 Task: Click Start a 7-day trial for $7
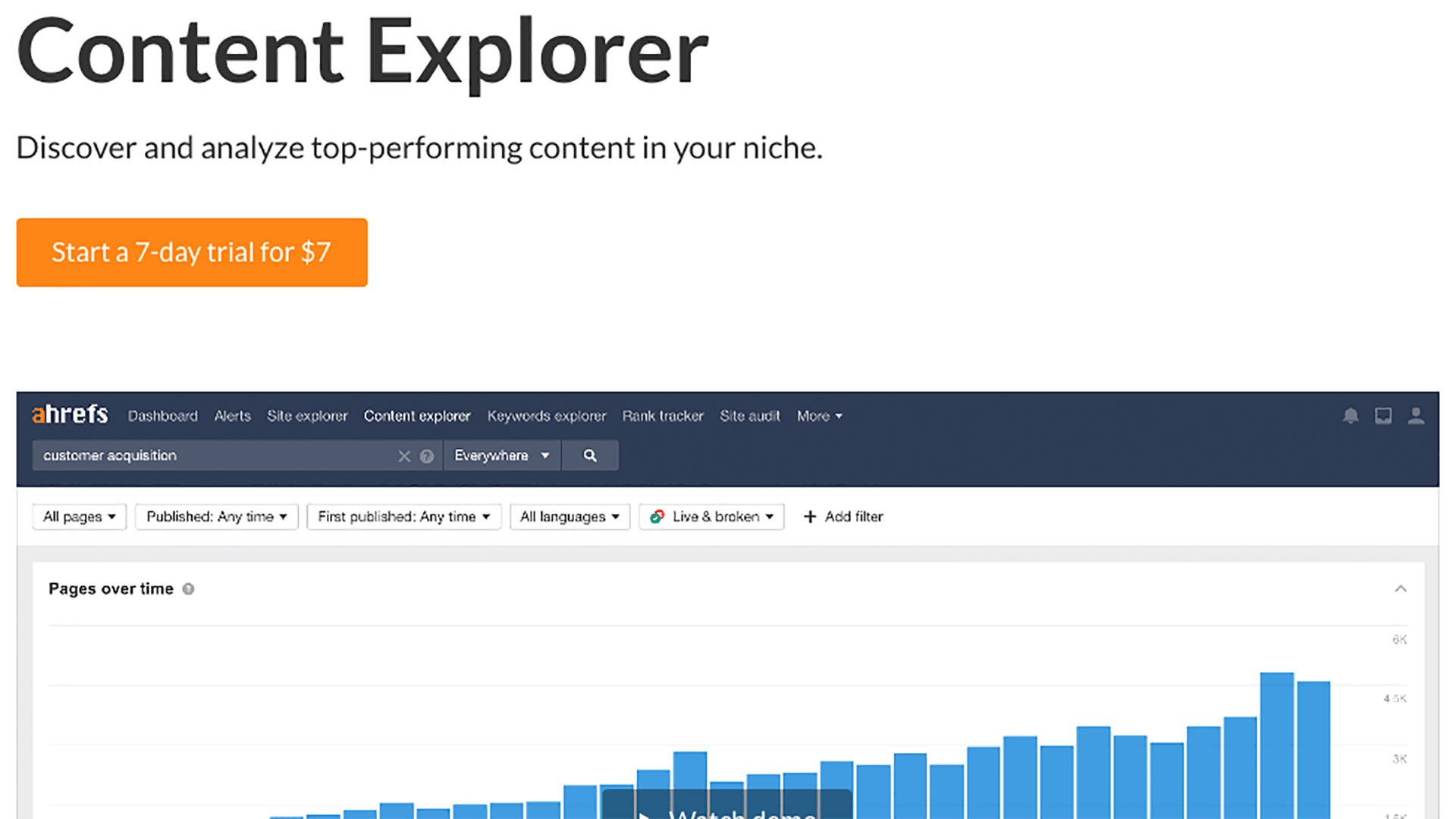pyautogui.click(x=192, y=253)
